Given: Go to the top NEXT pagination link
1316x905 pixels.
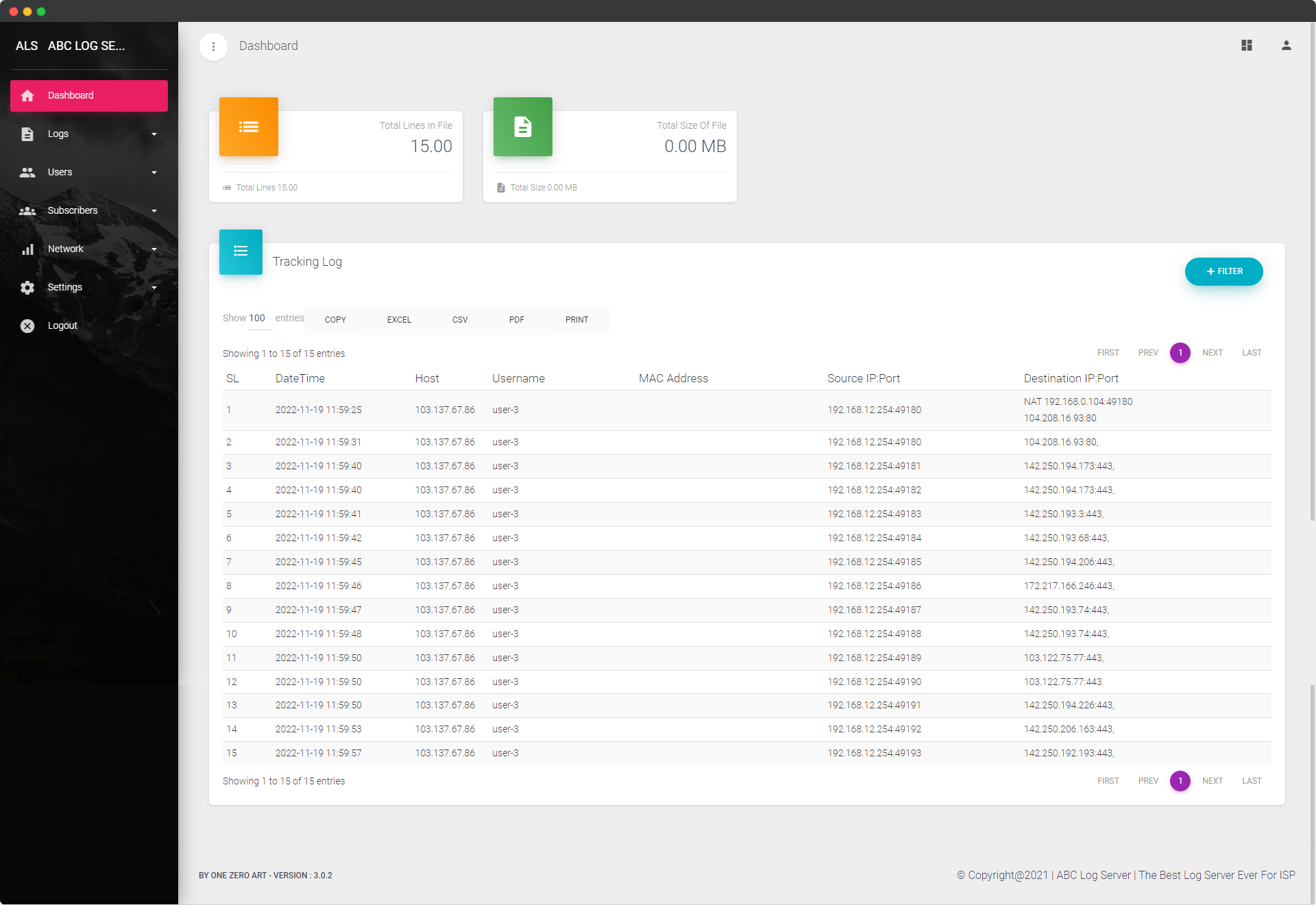Looking at the screenshot, I should coord(1212,353).
